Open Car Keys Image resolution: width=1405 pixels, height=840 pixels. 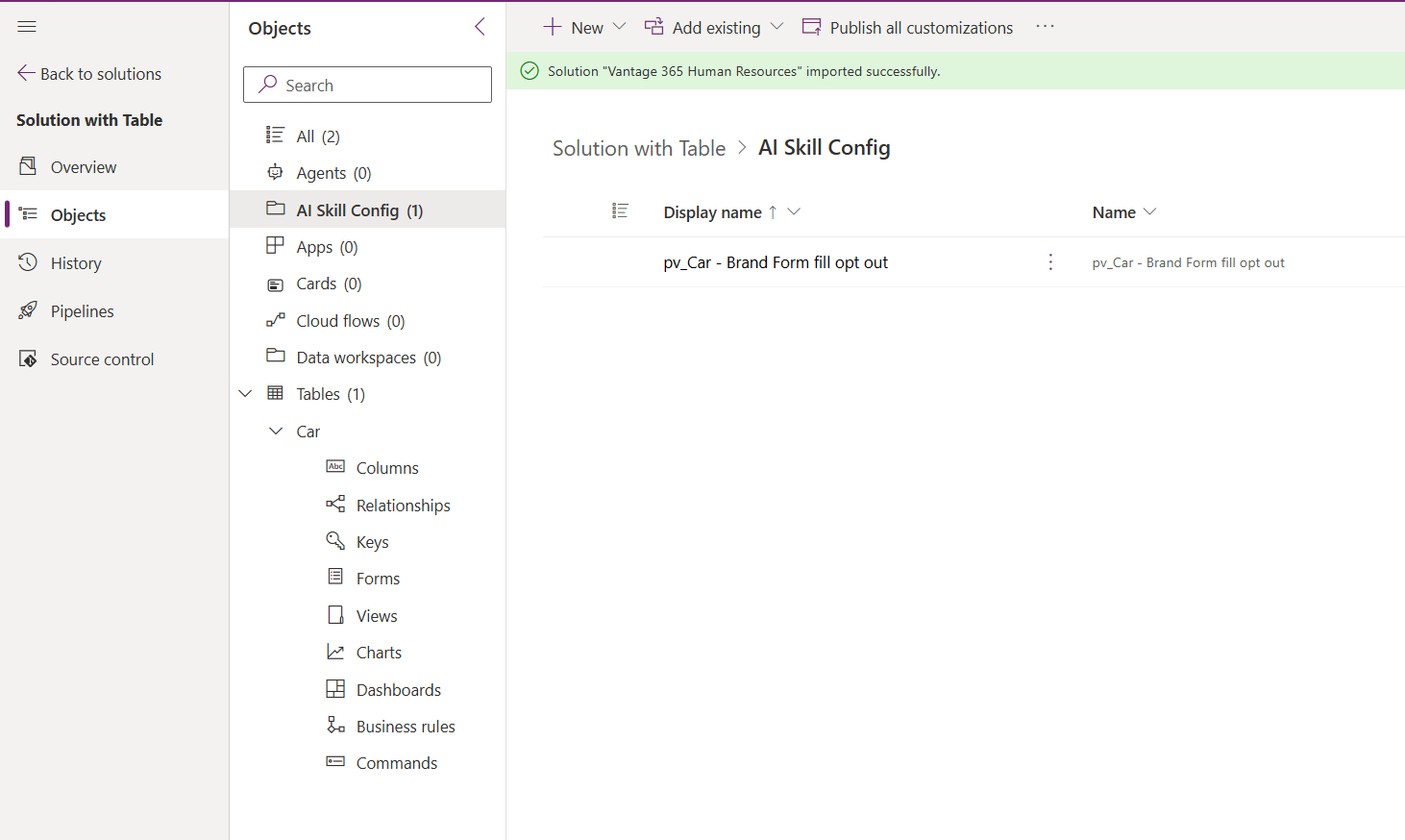click(x=372, y=542)
